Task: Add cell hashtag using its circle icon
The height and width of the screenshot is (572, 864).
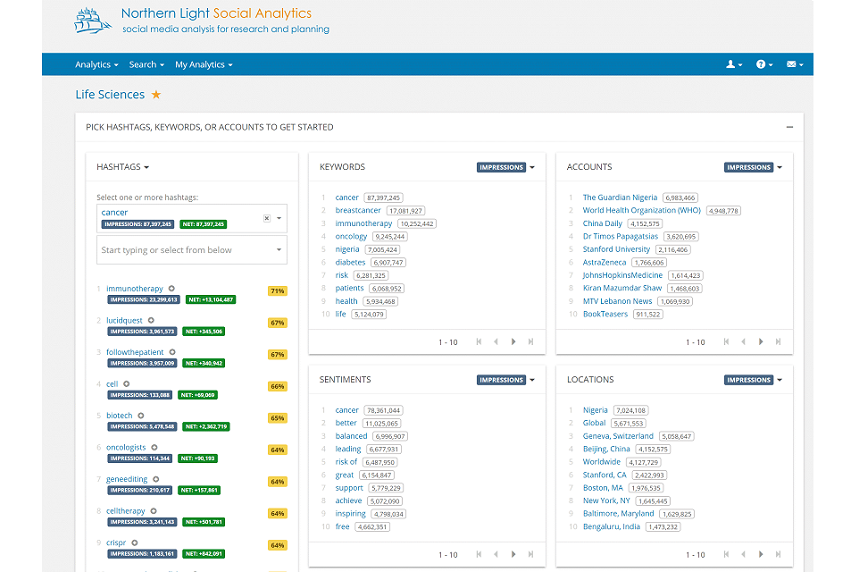Action: point(126,384)
